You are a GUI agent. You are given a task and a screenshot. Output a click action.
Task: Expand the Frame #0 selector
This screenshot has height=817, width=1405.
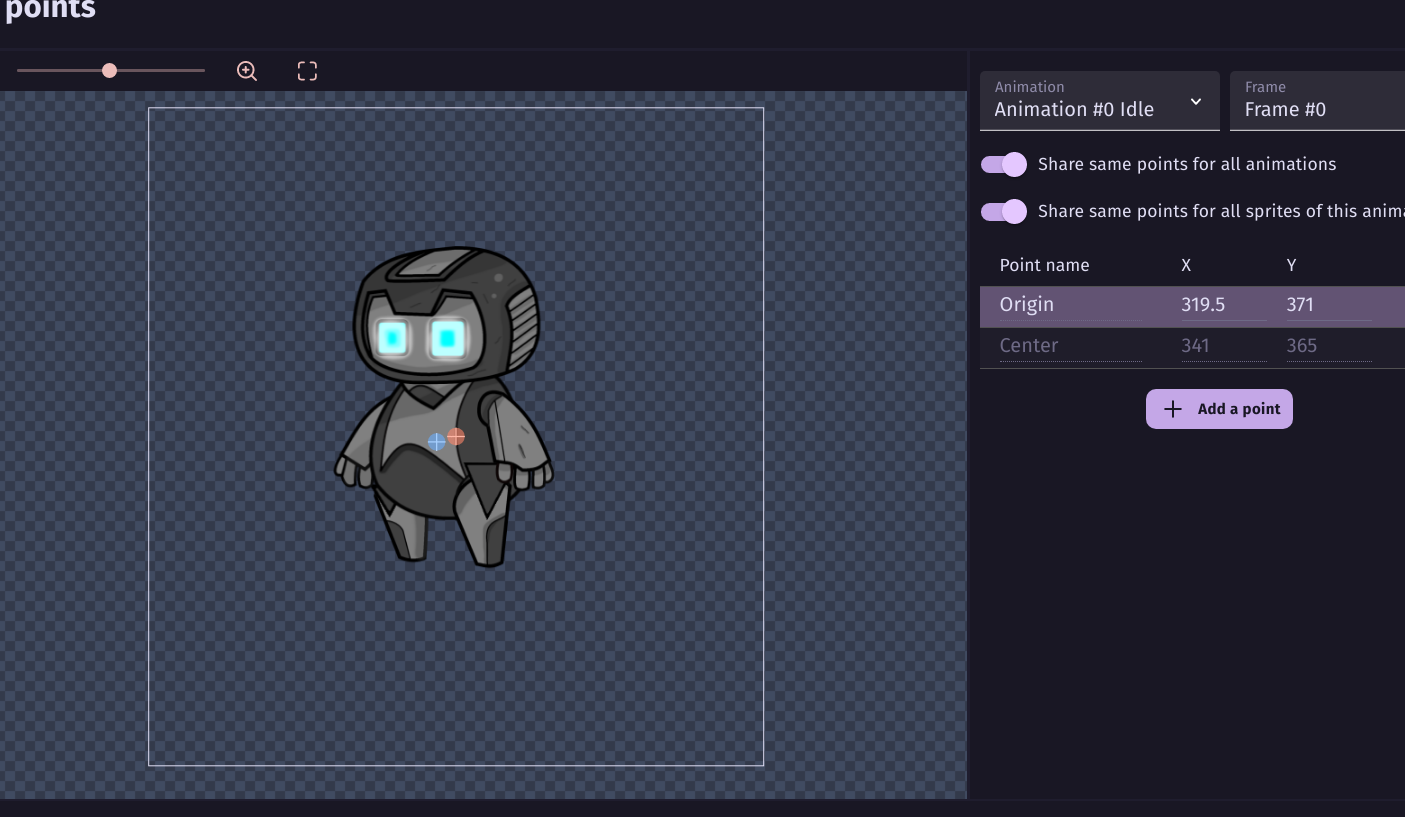(1316, 100)
